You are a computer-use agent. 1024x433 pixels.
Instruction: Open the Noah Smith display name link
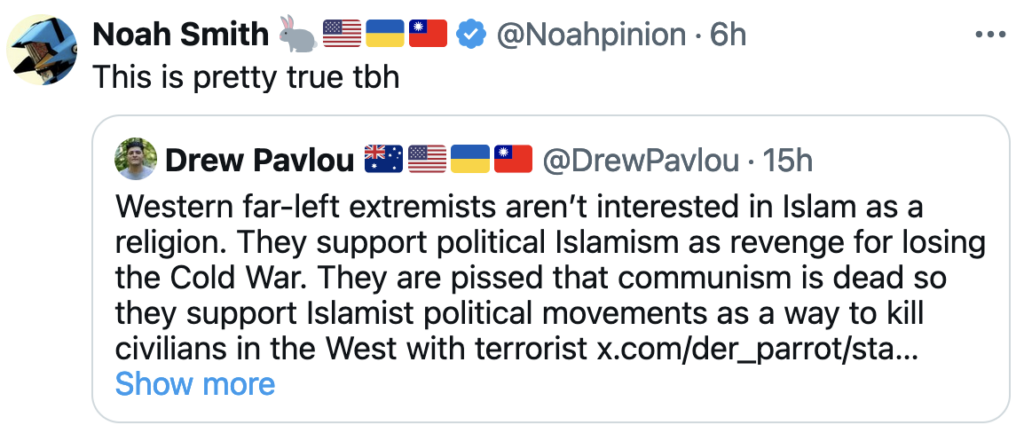coord(180,34)
